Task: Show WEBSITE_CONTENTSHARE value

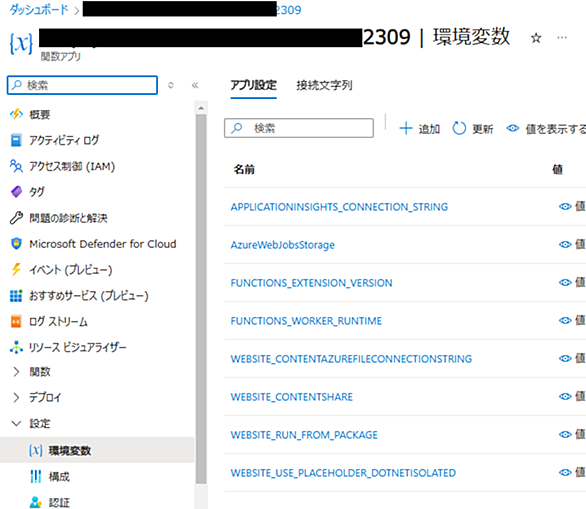Action: 565,397
